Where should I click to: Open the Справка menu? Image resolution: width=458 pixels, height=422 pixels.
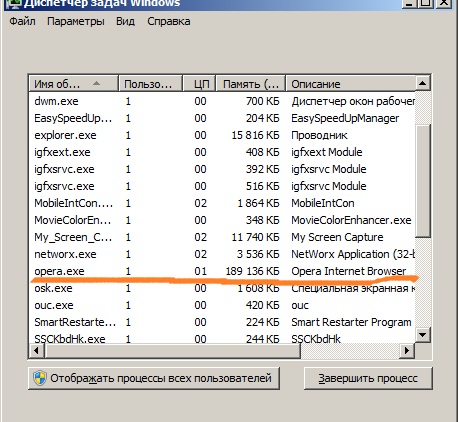[169, 21]
